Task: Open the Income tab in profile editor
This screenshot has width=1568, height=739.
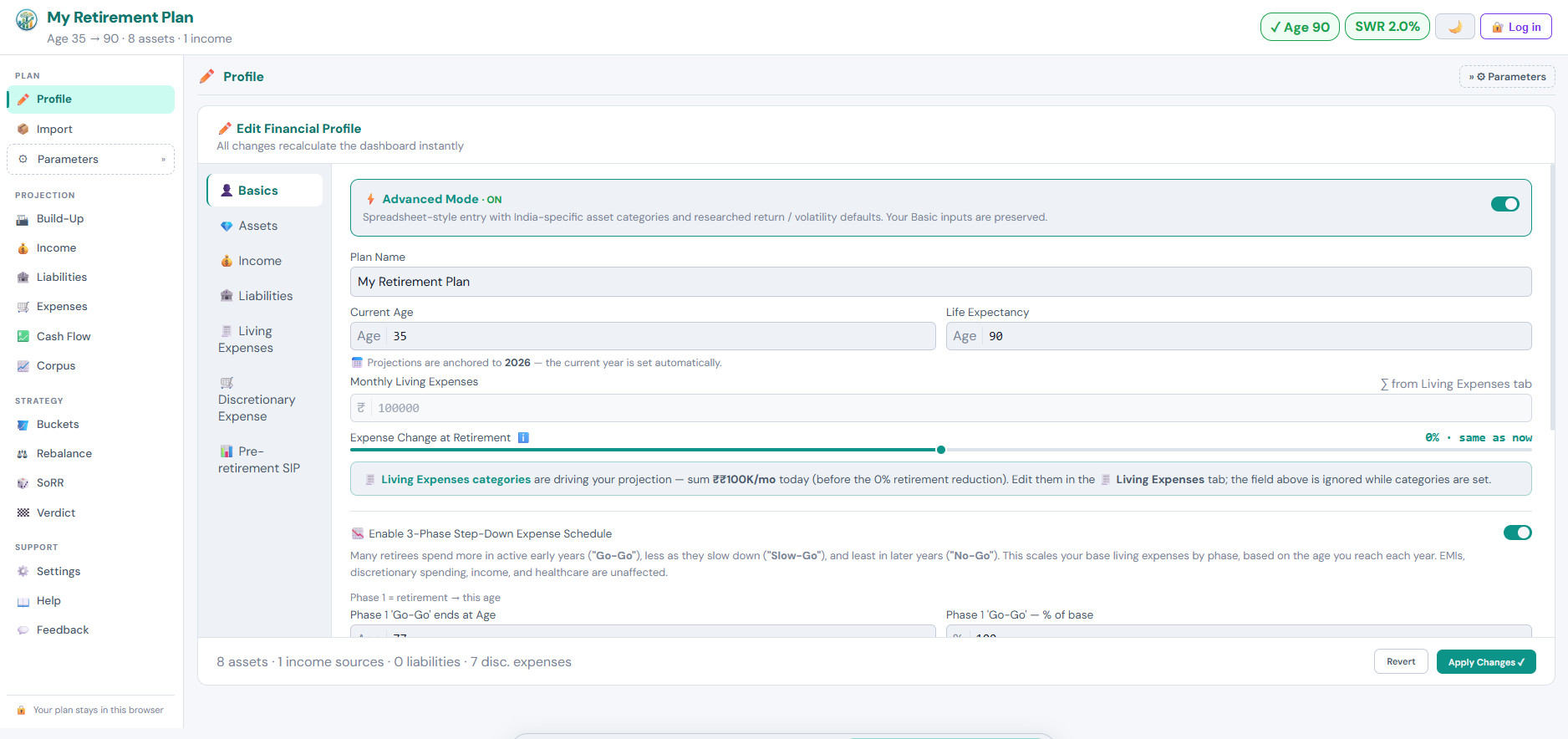Action: [x=264, y=261]
